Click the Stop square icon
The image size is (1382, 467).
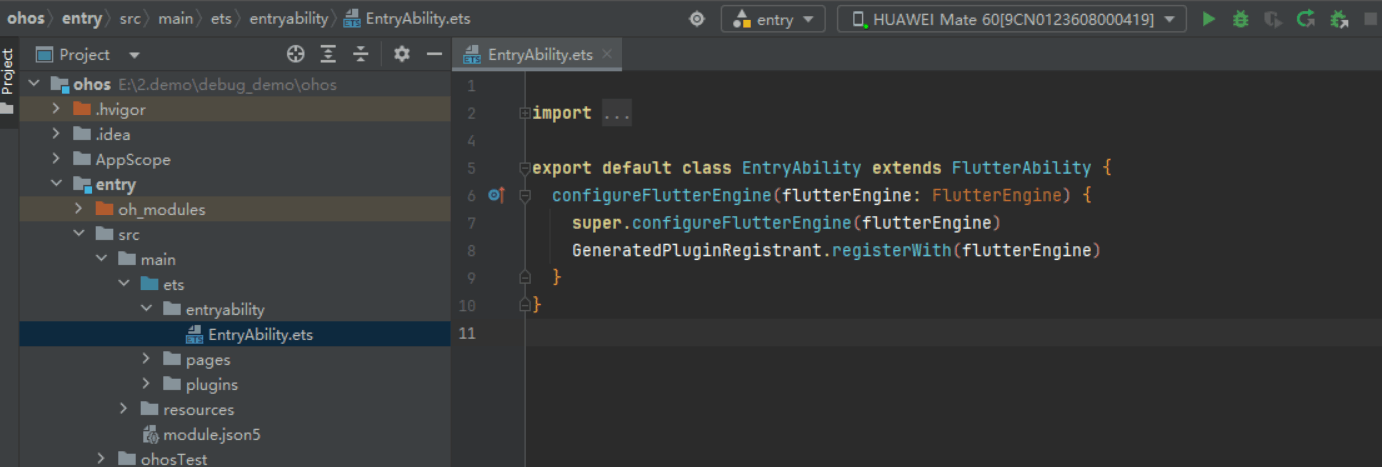click(x=1371, y=19)
